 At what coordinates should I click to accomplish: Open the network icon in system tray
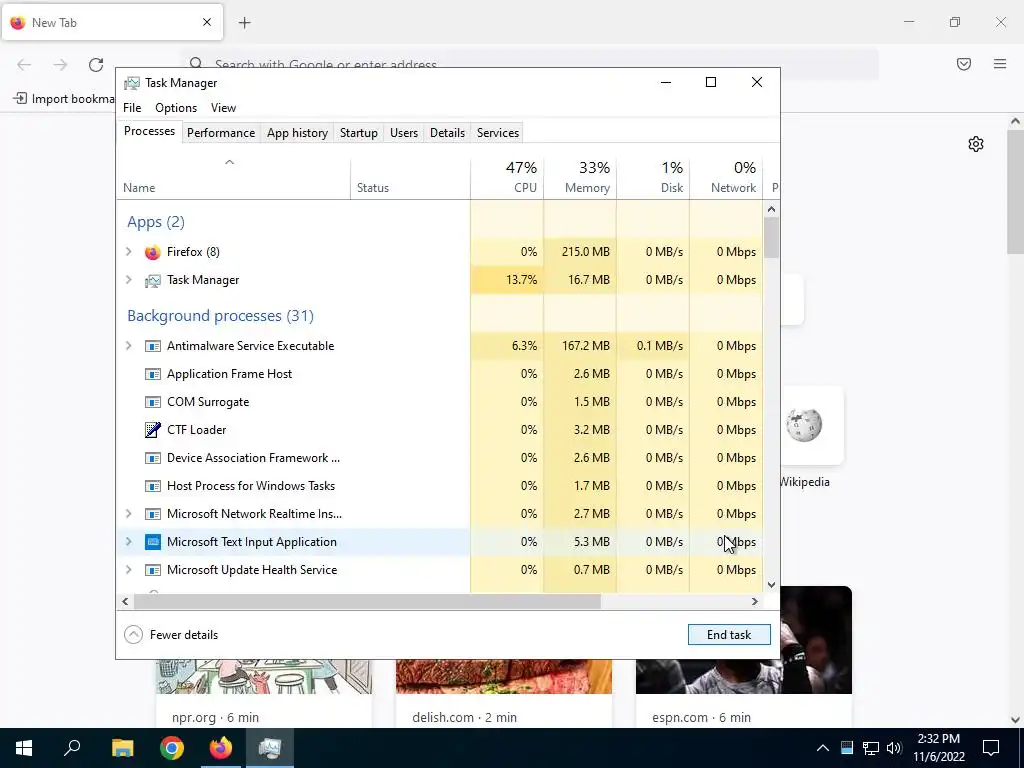[x=871, y=748]
